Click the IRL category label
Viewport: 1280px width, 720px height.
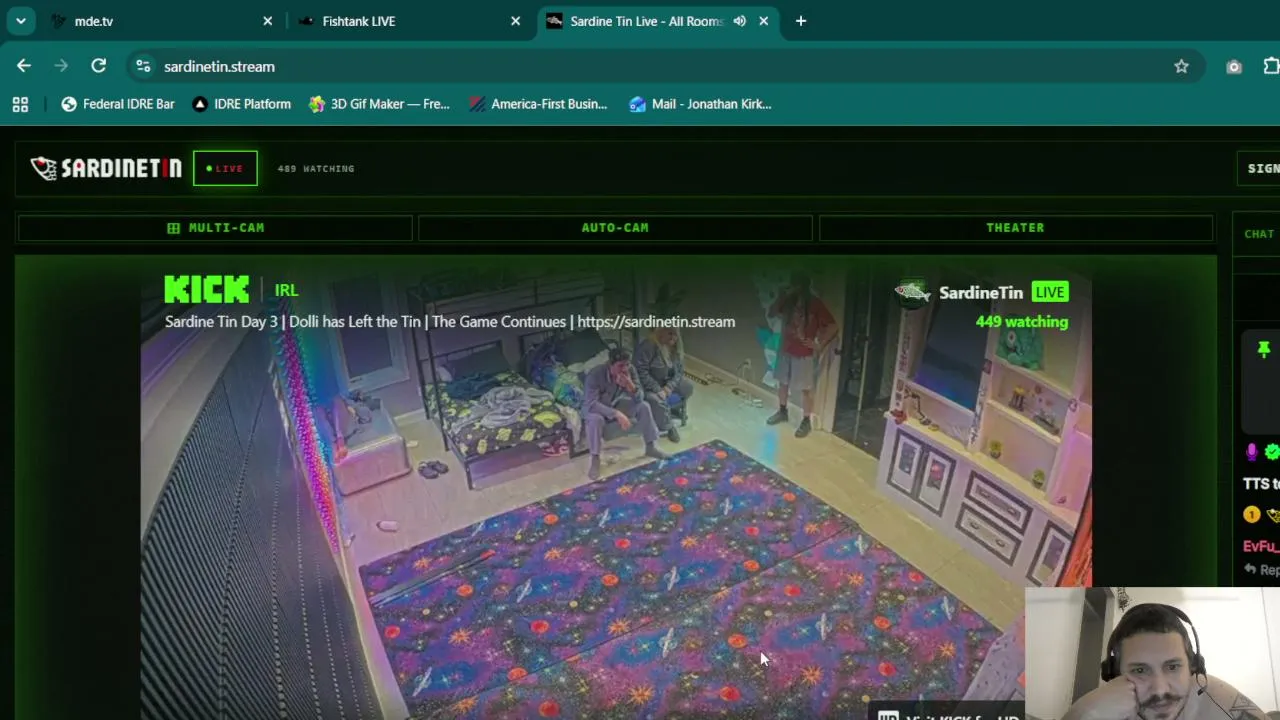point(286,291)
